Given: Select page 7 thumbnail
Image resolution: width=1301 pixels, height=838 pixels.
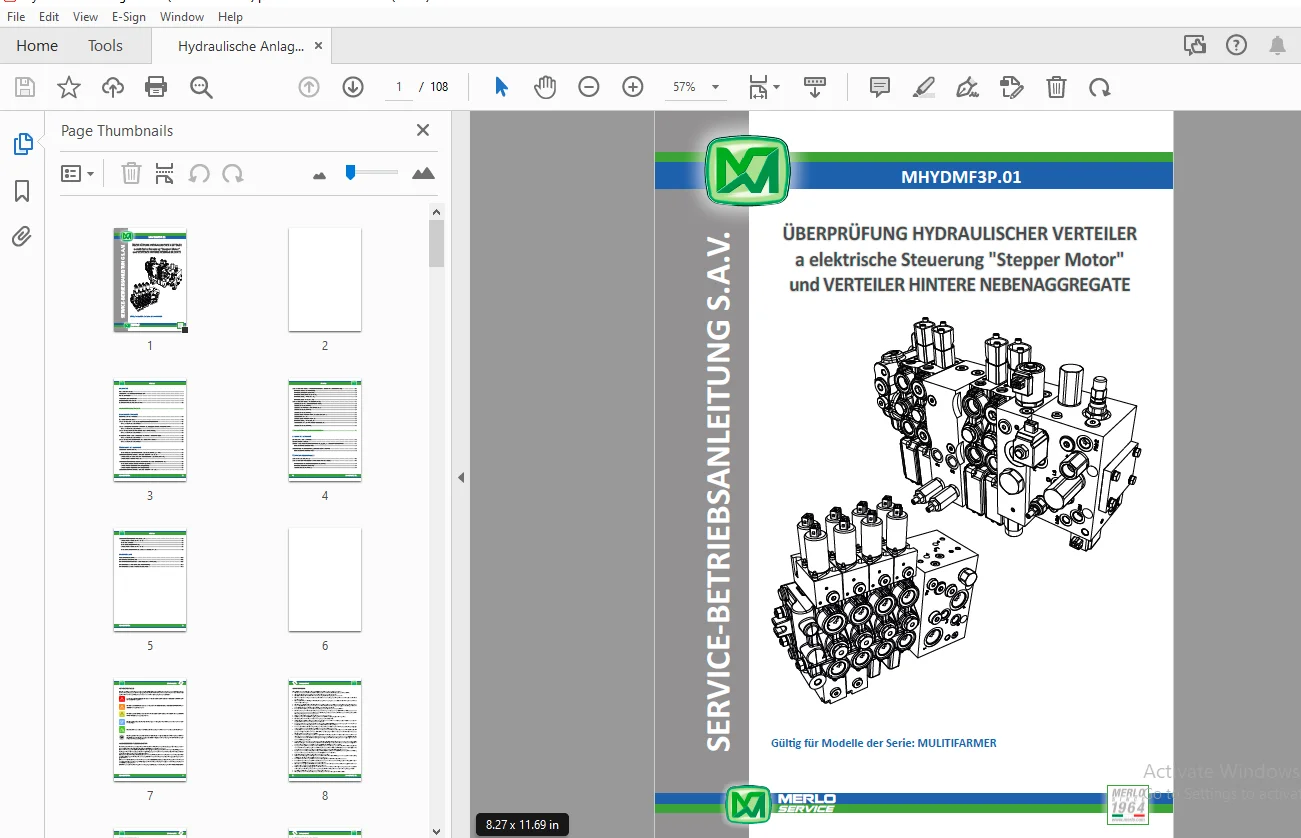Looking at the screenshot, I should [x=150, y=729].
